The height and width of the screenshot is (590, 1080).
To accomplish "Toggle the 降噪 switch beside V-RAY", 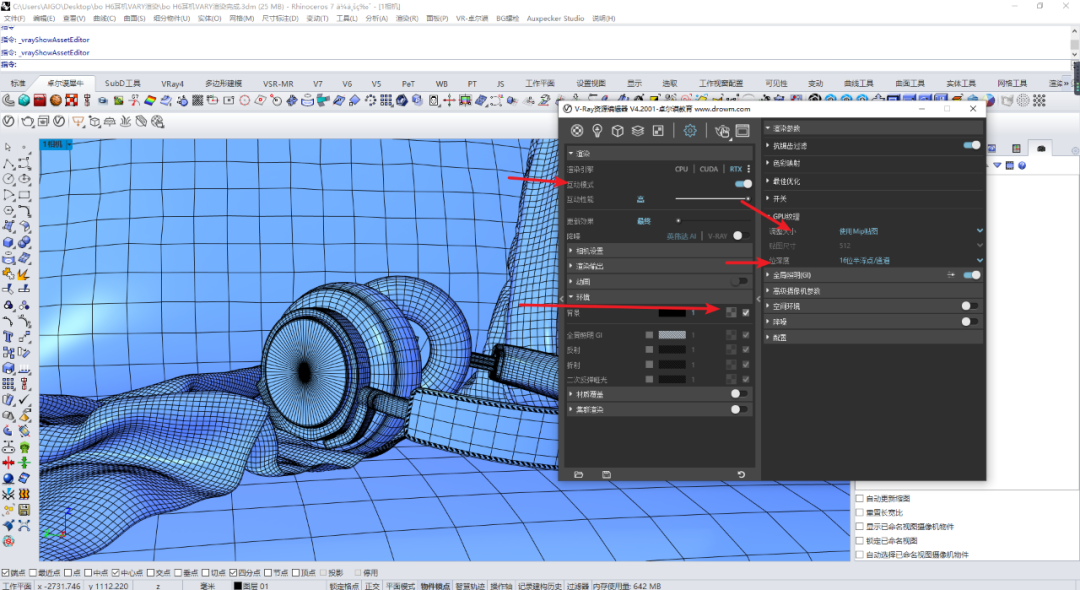I will tap(740, 235).
